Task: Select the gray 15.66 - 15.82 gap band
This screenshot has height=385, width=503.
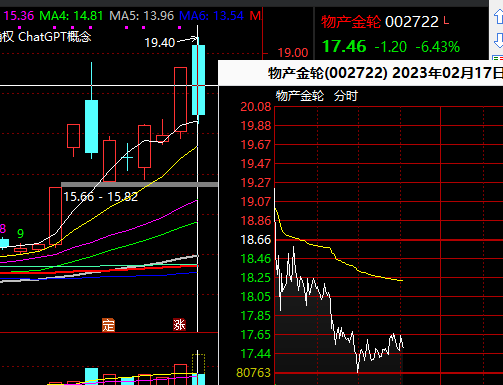Action: tap(140, 184)
